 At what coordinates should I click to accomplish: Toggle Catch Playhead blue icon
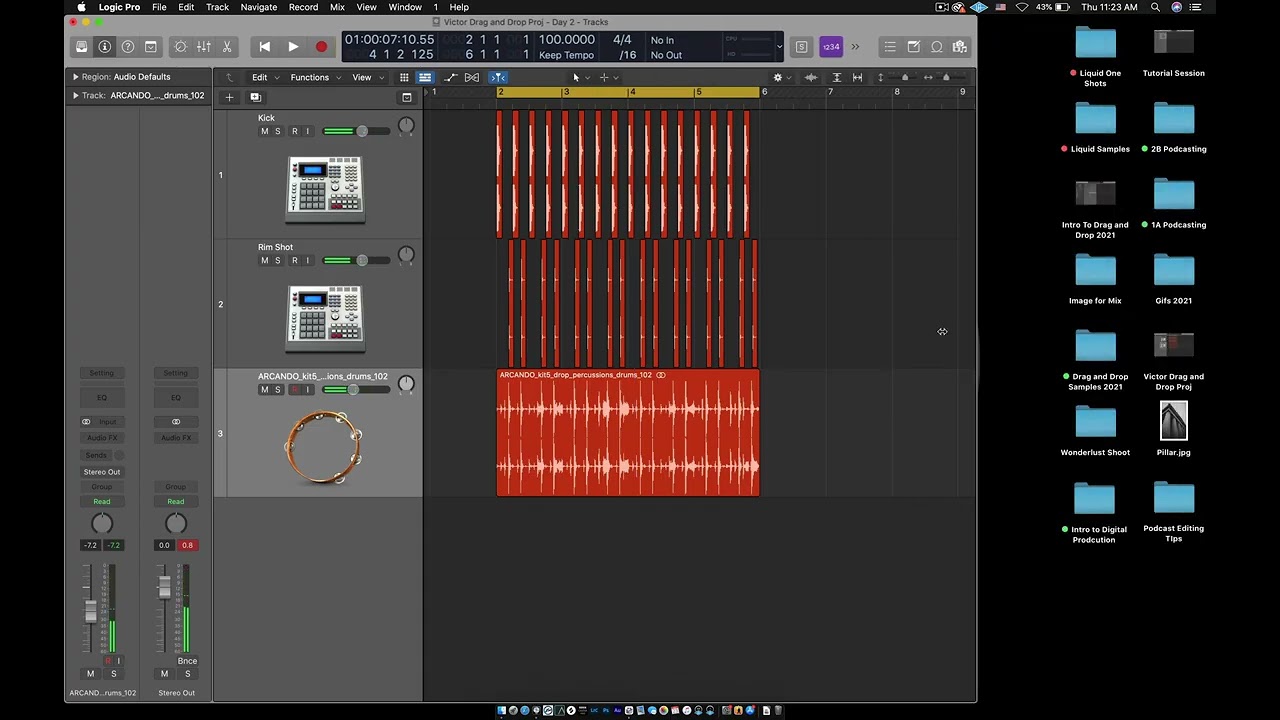pos(498,77)
